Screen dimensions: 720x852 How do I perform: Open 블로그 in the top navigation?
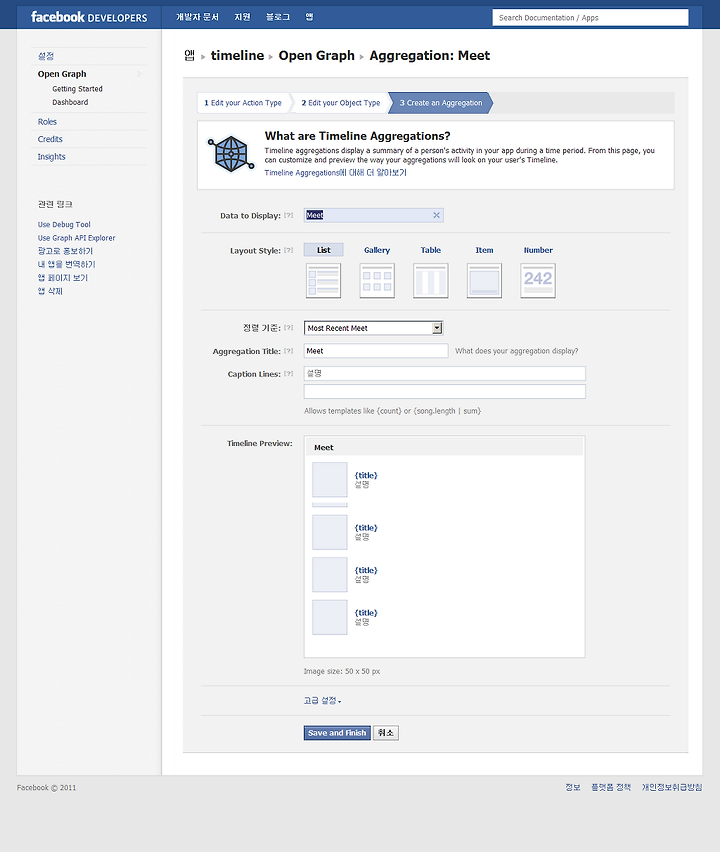[278, 17]
